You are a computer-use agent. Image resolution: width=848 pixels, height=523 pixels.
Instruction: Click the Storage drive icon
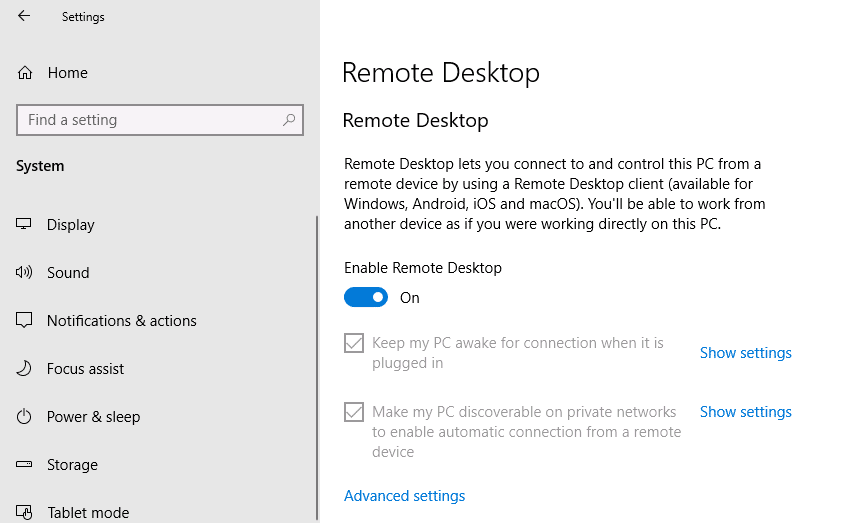(x=25, y=465)
